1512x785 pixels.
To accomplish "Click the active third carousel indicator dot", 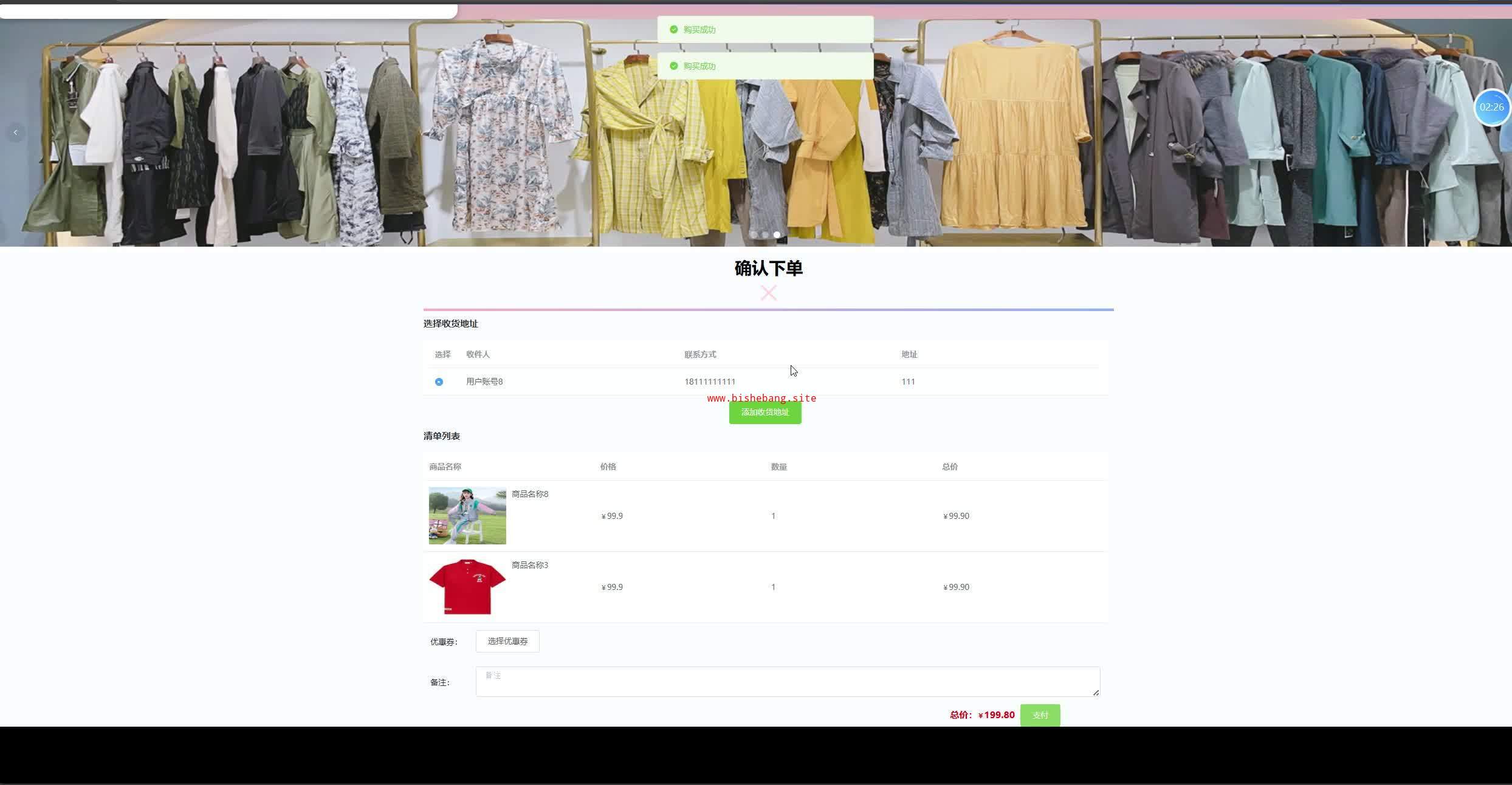I will [777, 235].
